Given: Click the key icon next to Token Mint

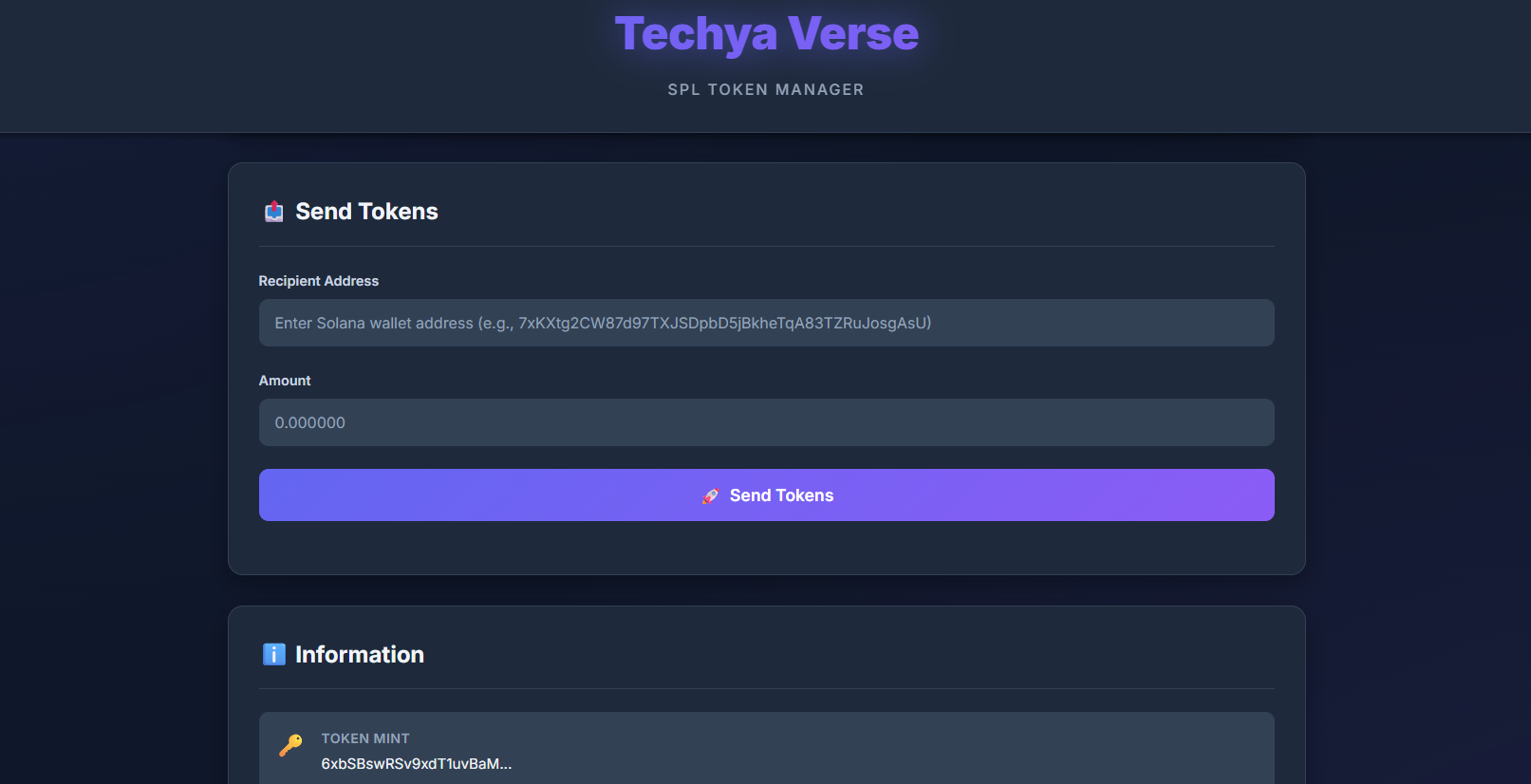Looking at the screenshot, I should pos(290,745).
